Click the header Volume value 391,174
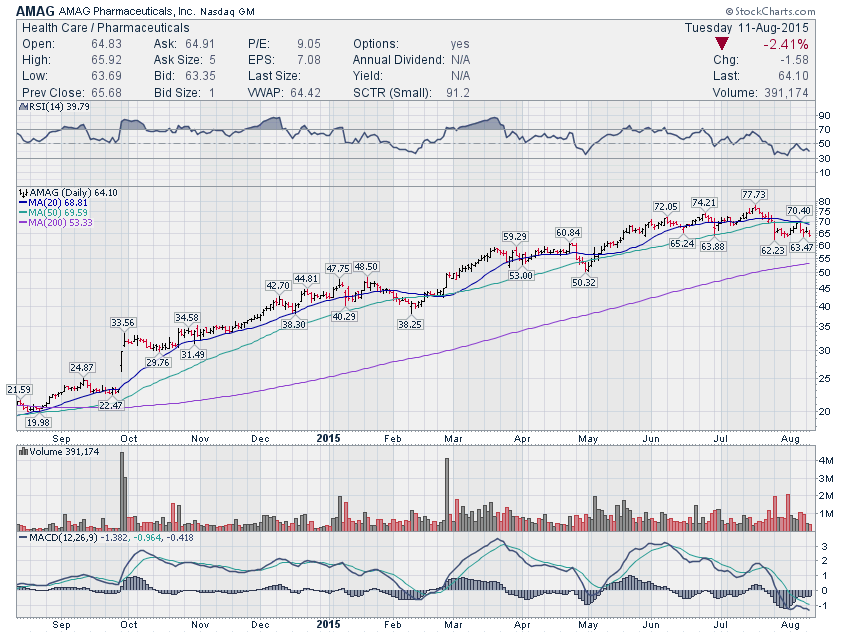Screen dimensions: 850x633 (x=786, y=93)
